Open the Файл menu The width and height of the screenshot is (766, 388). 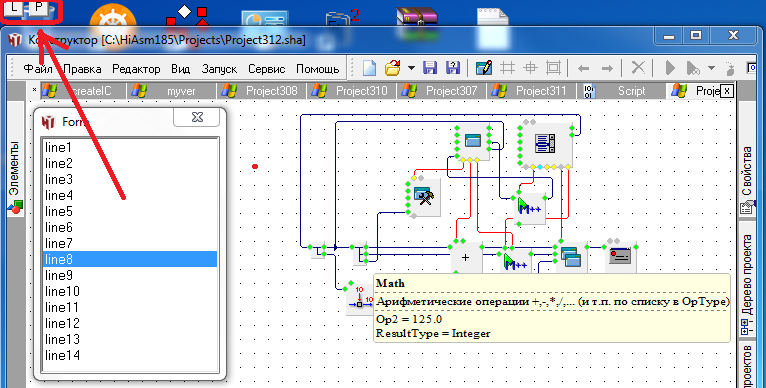pos(38,69)
